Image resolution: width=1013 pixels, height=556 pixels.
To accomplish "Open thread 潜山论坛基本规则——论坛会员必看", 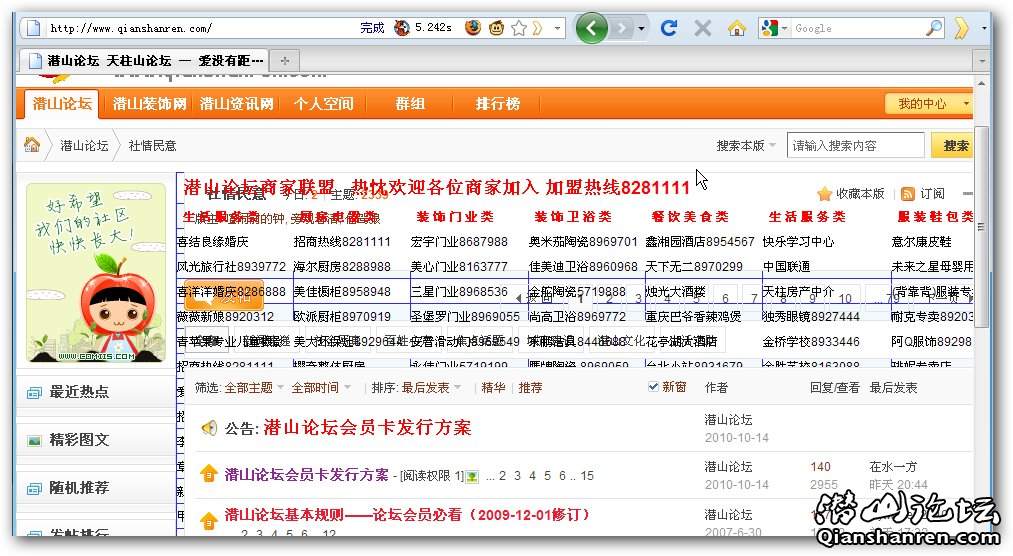I will pos(407,515).
